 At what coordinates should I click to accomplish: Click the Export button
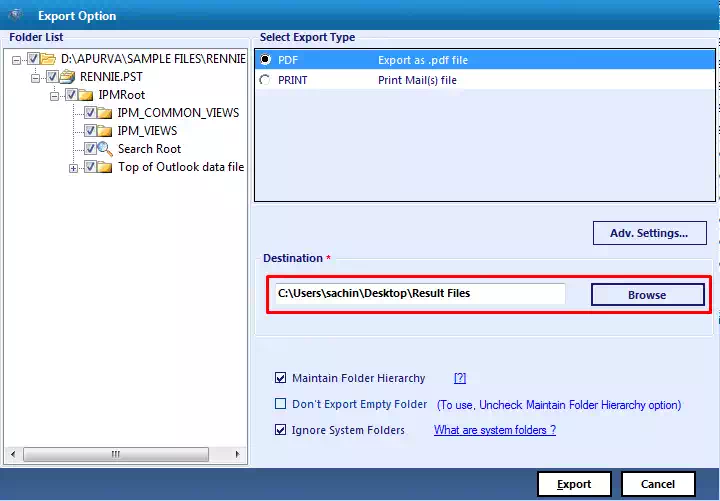[574, 484]
